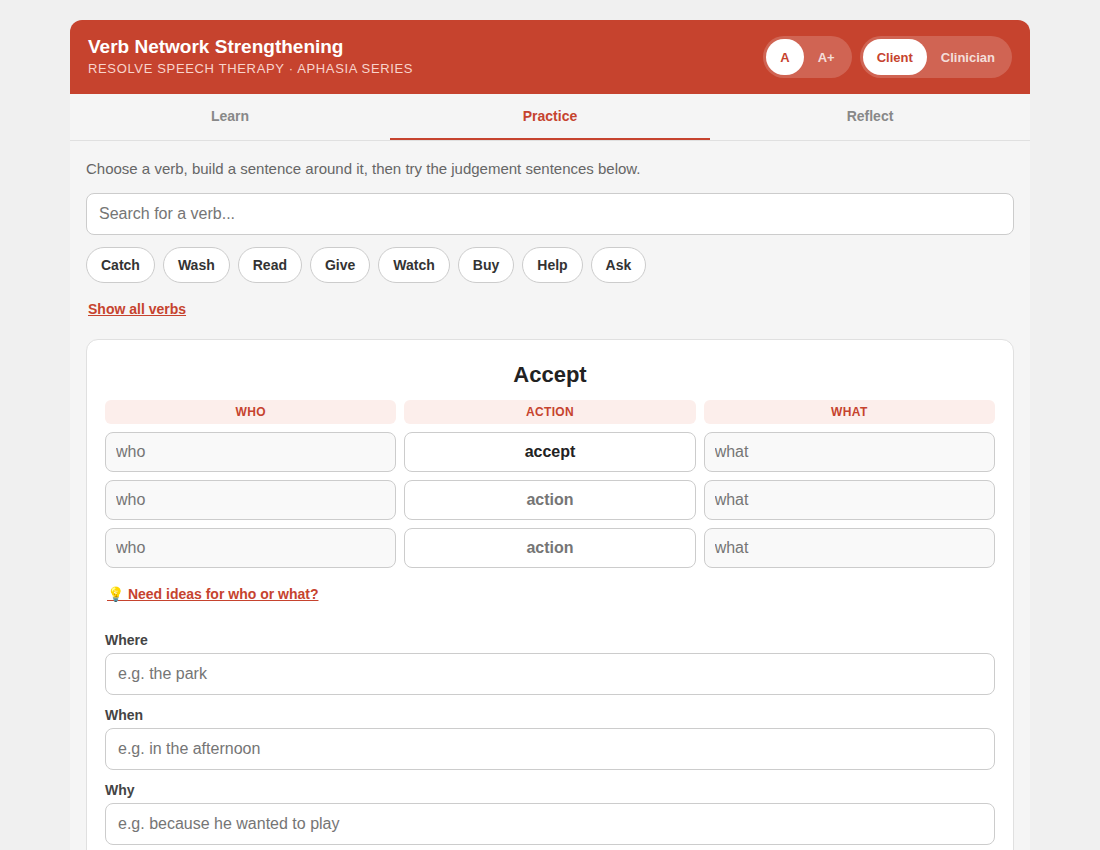Click the what field in the accept row
Image resolution: width=1100 pixels, height=850 pixels.
point(850,452)
